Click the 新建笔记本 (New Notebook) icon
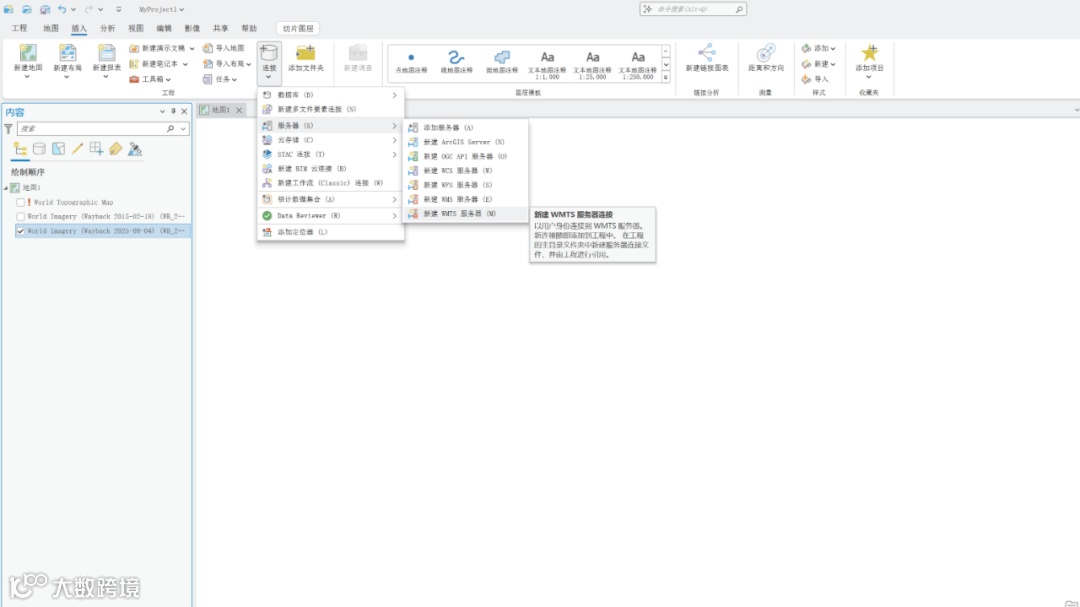This screenshot has width=1080, height=607. tap(134, 63)
